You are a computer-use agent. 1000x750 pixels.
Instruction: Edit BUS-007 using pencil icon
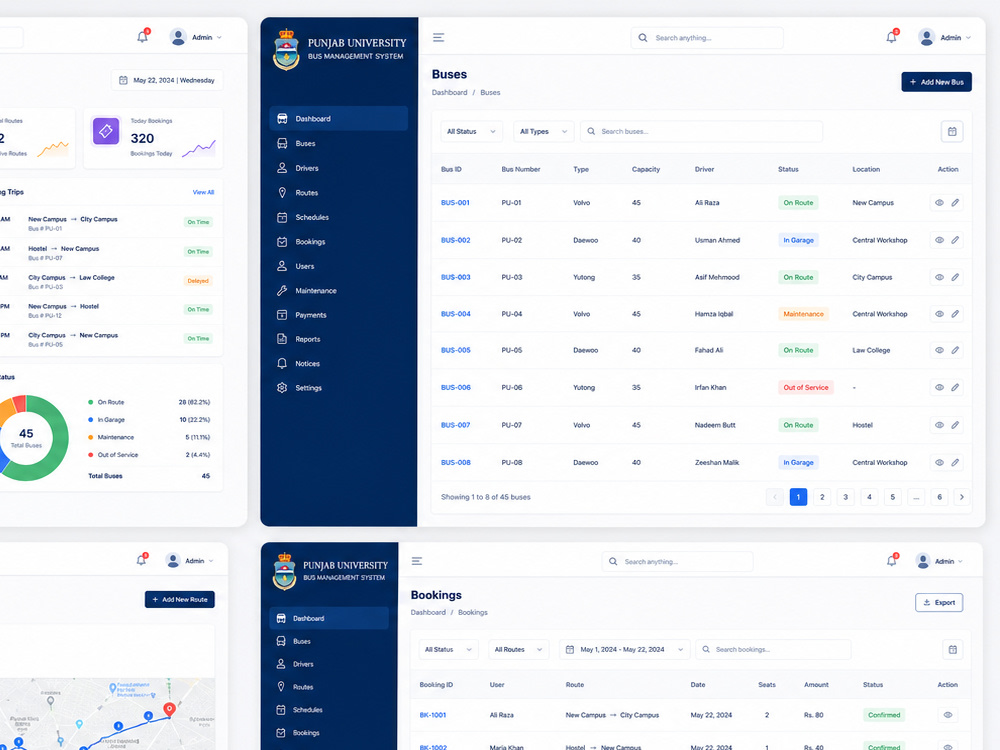point(955,425)
